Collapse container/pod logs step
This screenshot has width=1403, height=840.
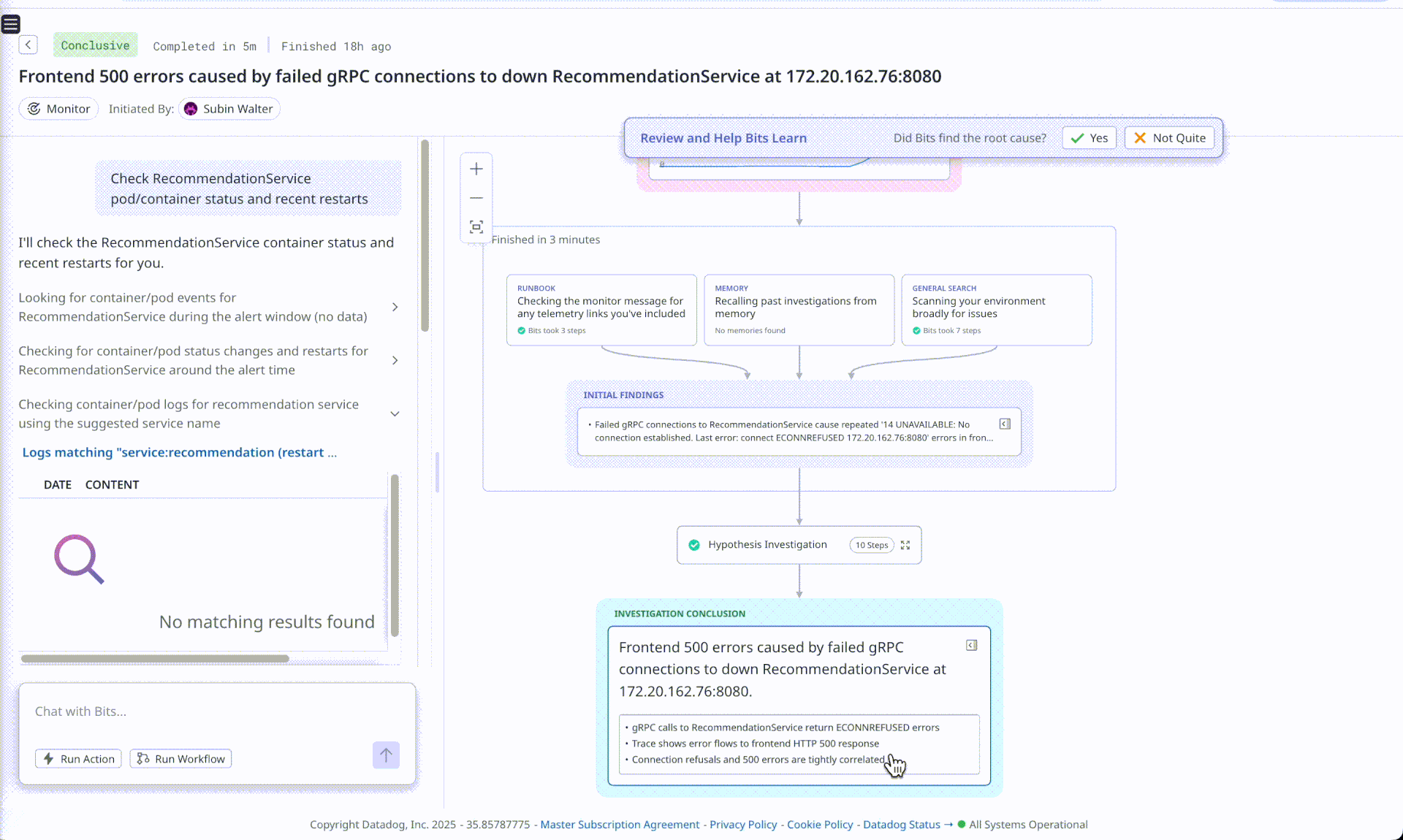tap(395, 414)
